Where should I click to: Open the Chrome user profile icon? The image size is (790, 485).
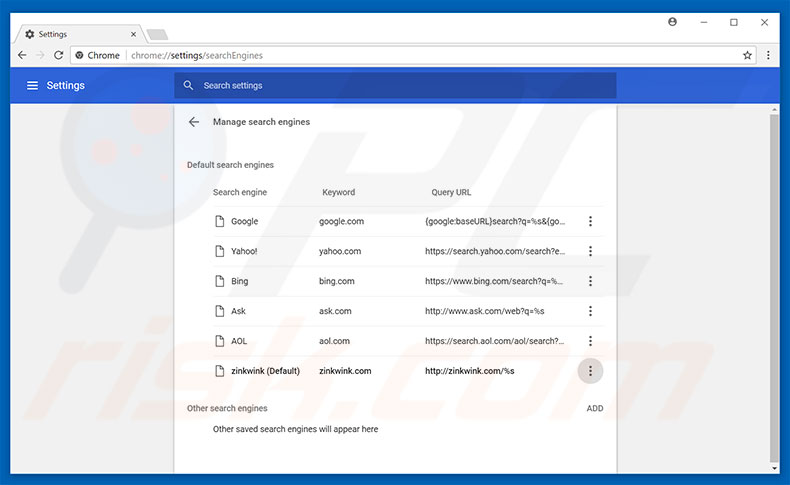672,22
